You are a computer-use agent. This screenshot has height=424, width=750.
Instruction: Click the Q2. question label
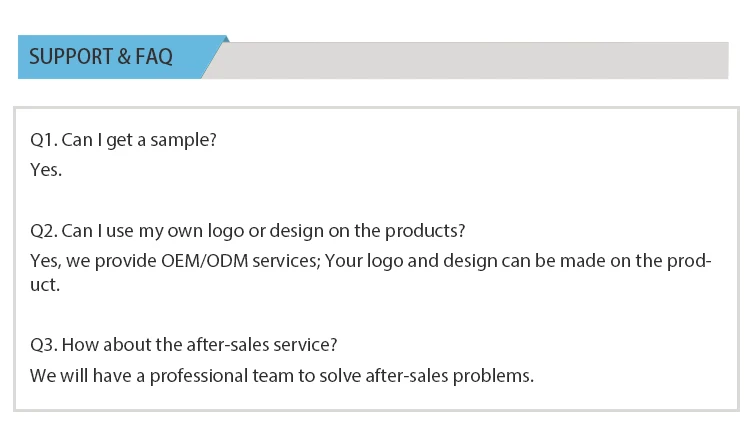point(43,231)
